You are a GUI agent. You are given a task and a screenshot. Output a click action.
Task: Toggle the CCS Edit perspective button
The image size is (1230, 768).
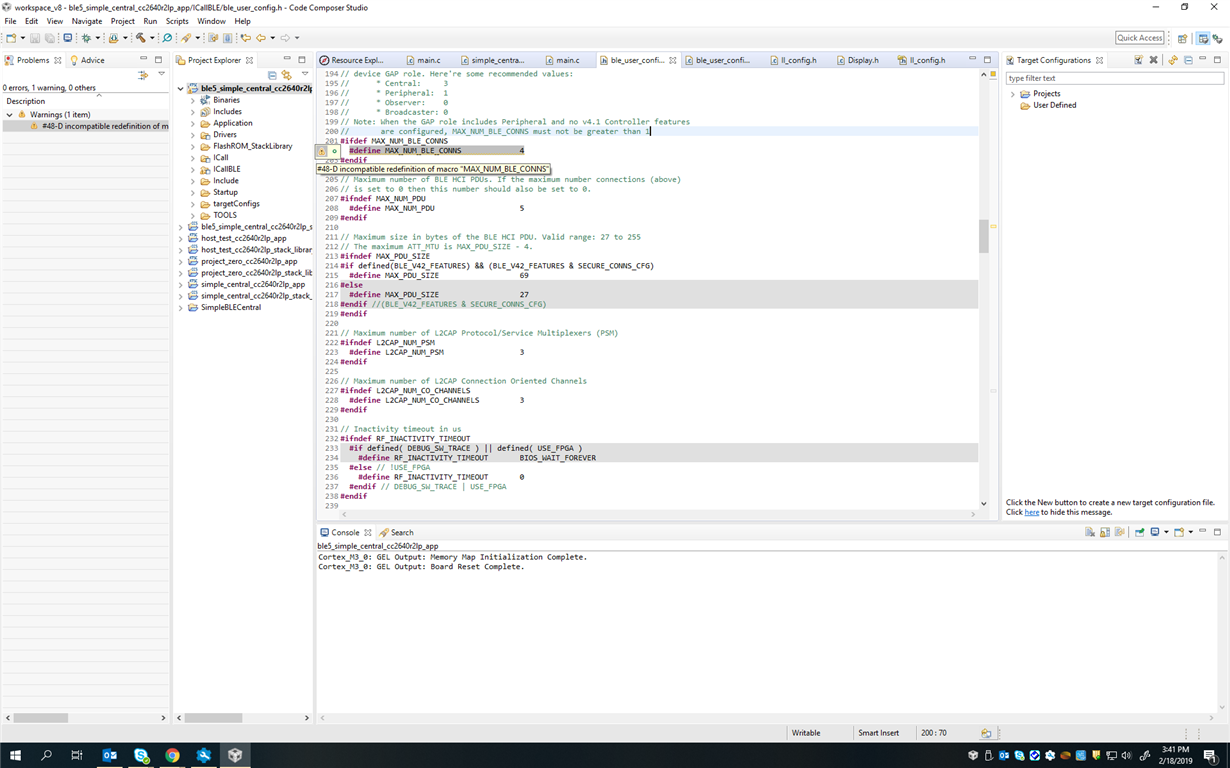(1203, 38)
